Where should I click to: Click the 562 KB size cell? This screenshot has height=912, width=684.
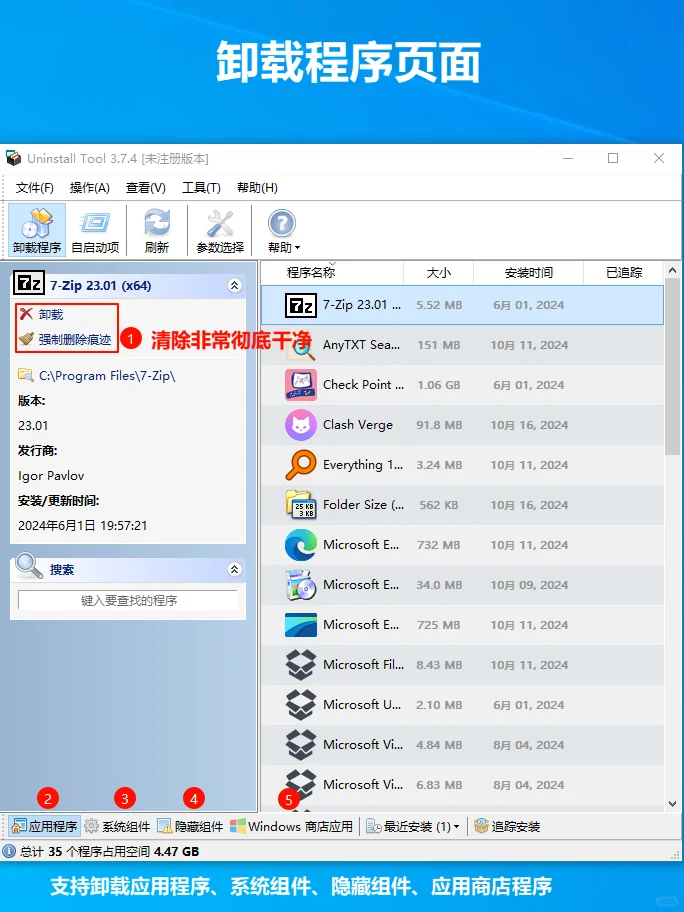[x=439, y=505]
